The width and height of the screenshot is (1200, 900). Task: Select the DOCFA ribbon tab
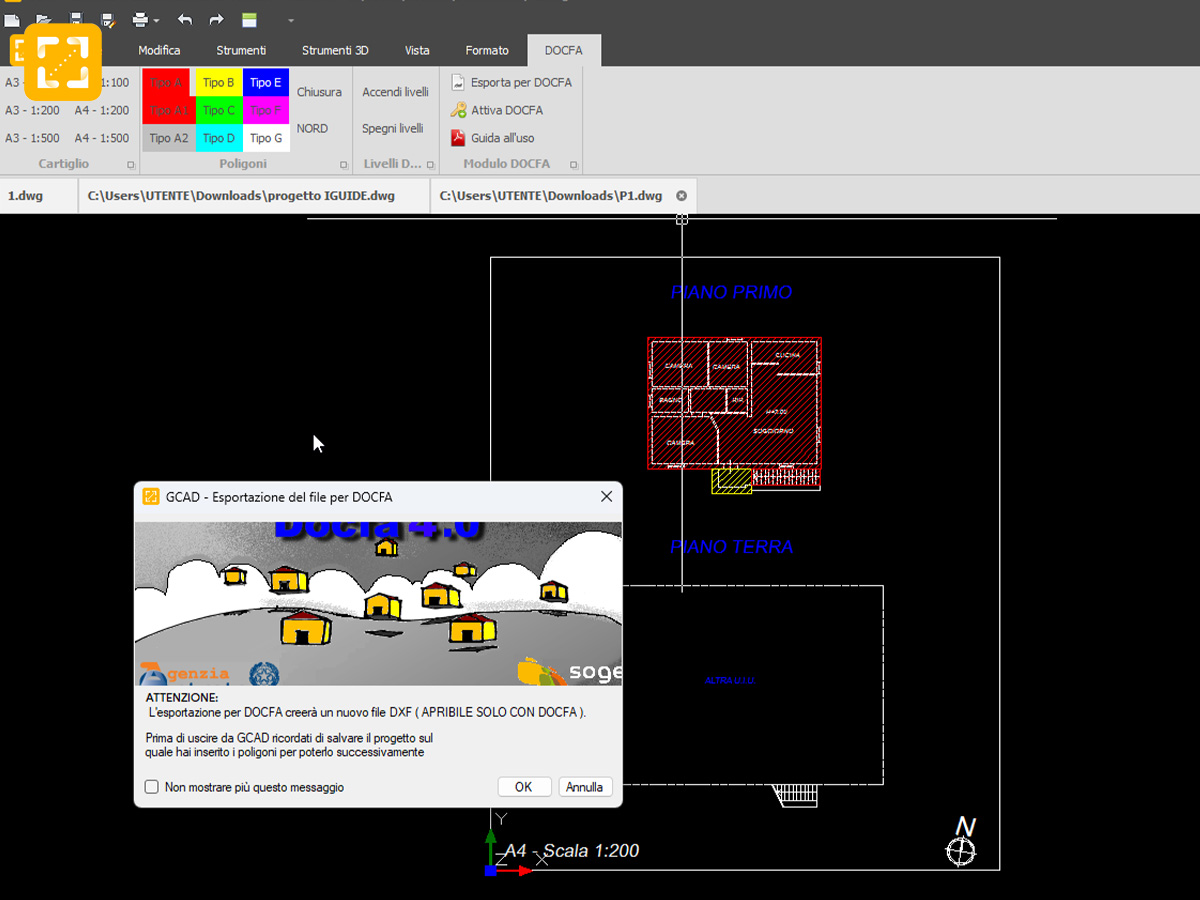[564, 50]
